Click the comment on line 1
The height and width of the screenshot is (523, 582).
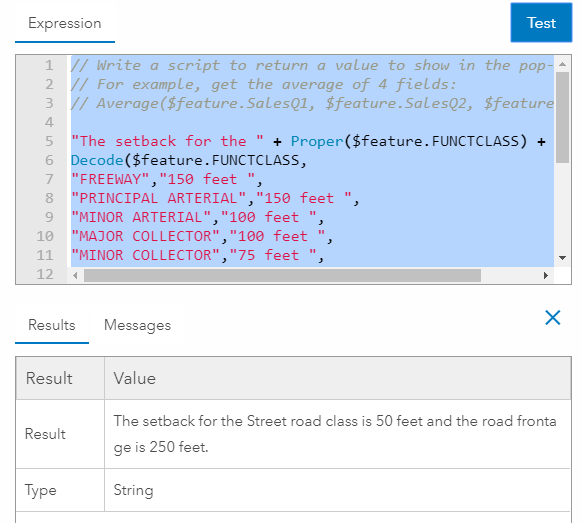click(312, 65)
